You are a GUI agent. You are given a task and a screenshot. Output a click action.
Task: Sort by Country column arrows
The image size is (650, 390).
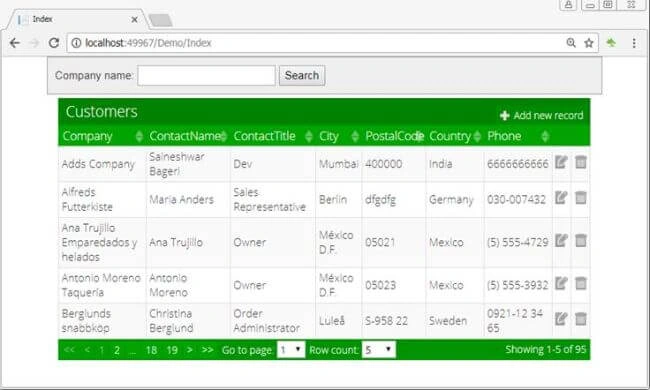477,136
